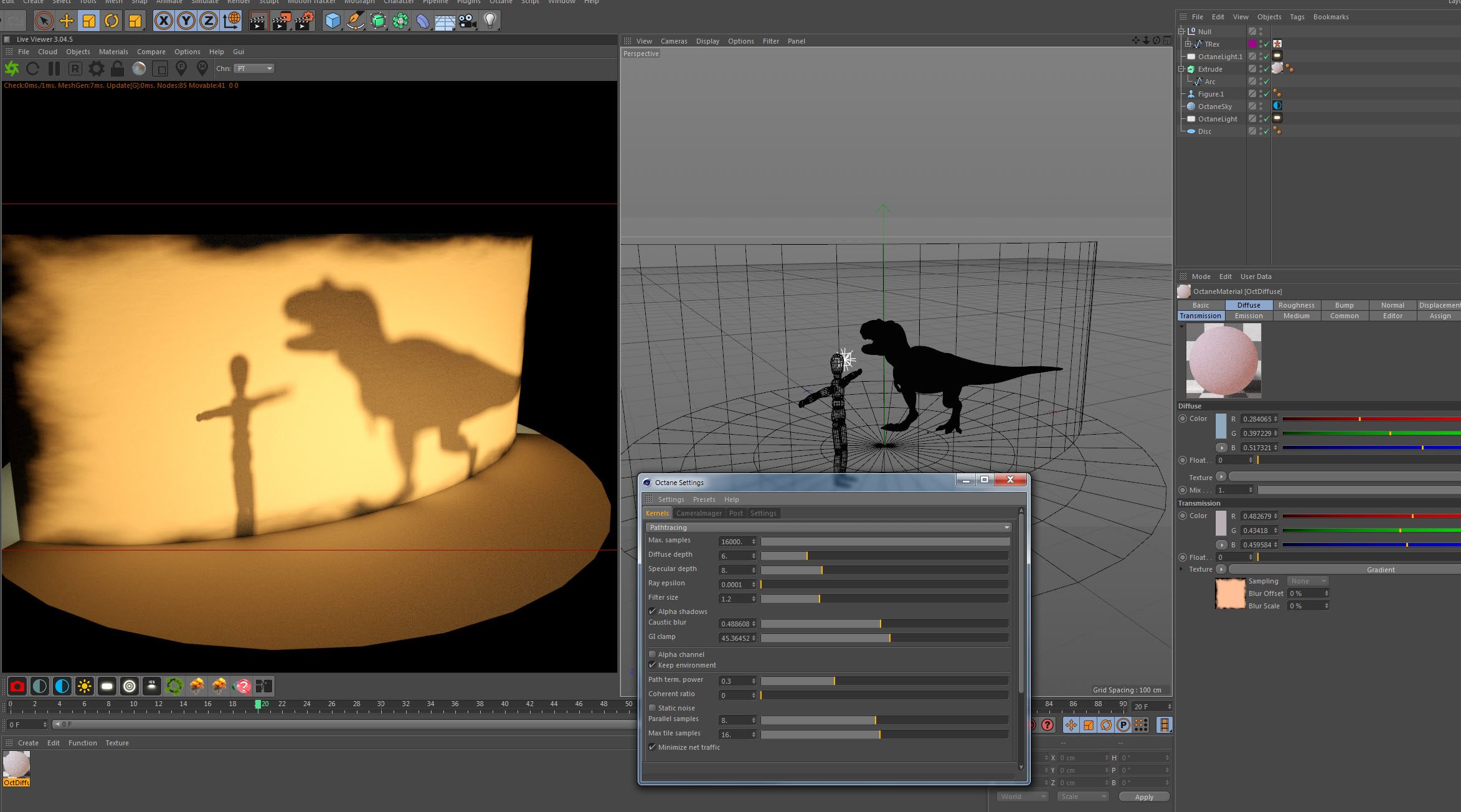
Task: Click the Gradient texture button
Action: coord(1379,570)
